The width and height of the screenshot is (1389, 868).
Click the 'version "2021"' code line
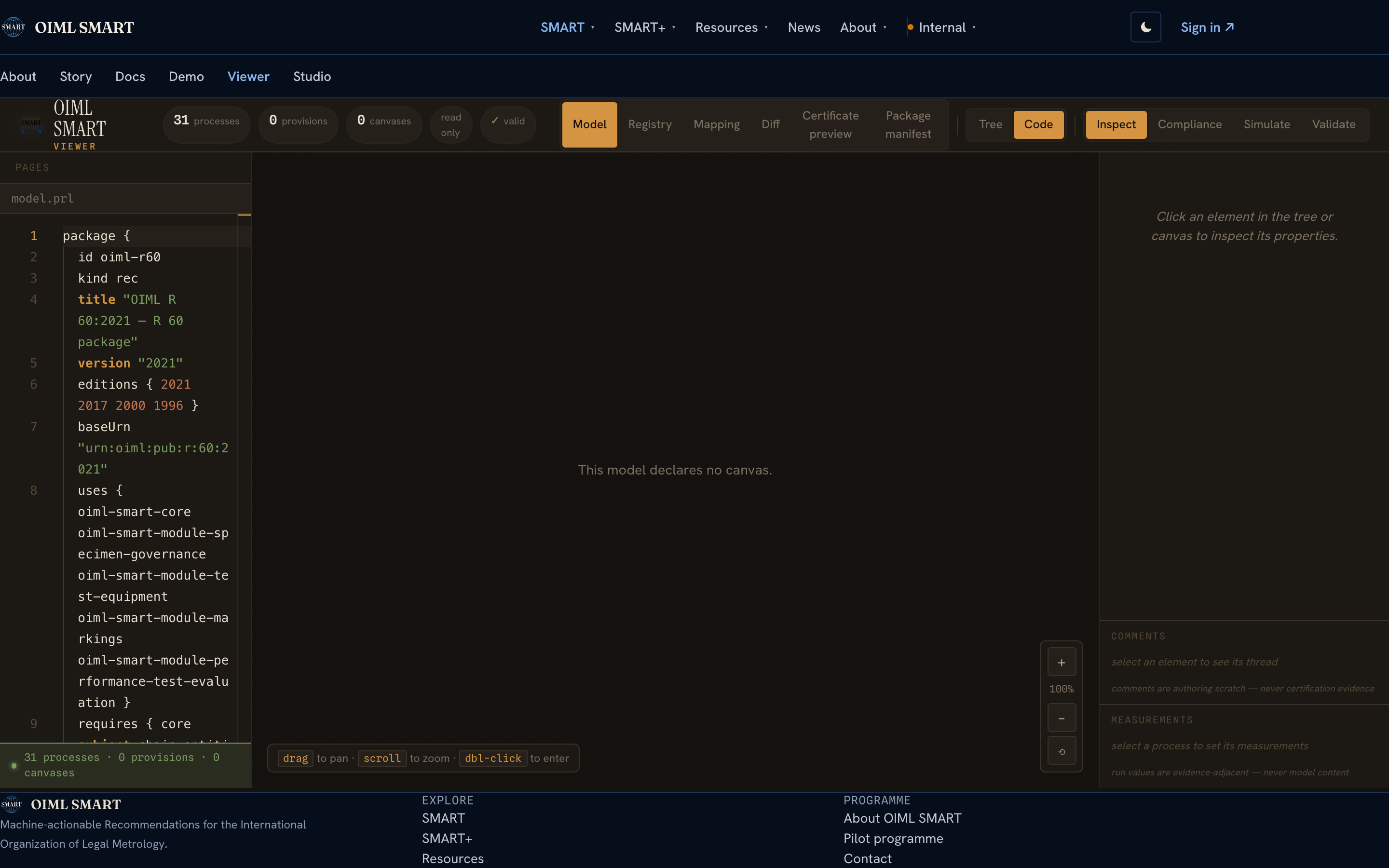tap(130, 364)
